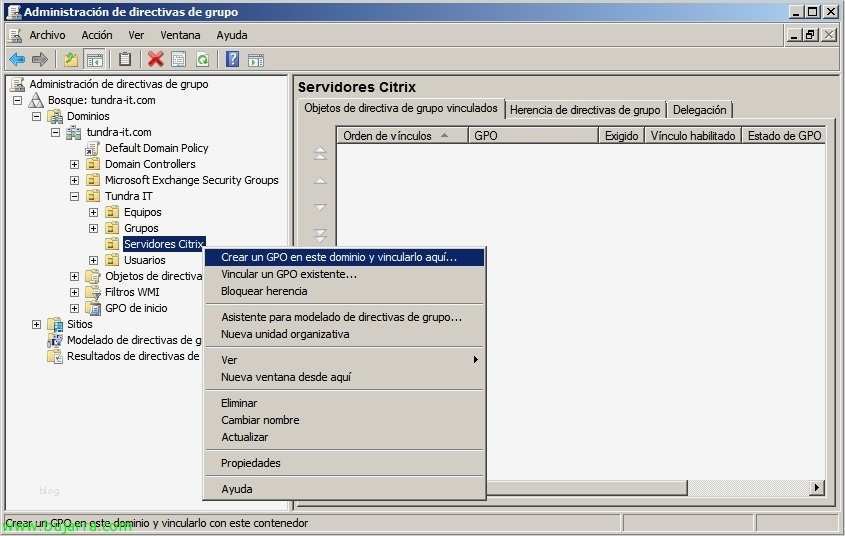Click the horizontal scrollbar thumb in list
The image size is (845, 536).
pyautogui.click(x=586, y=488)
